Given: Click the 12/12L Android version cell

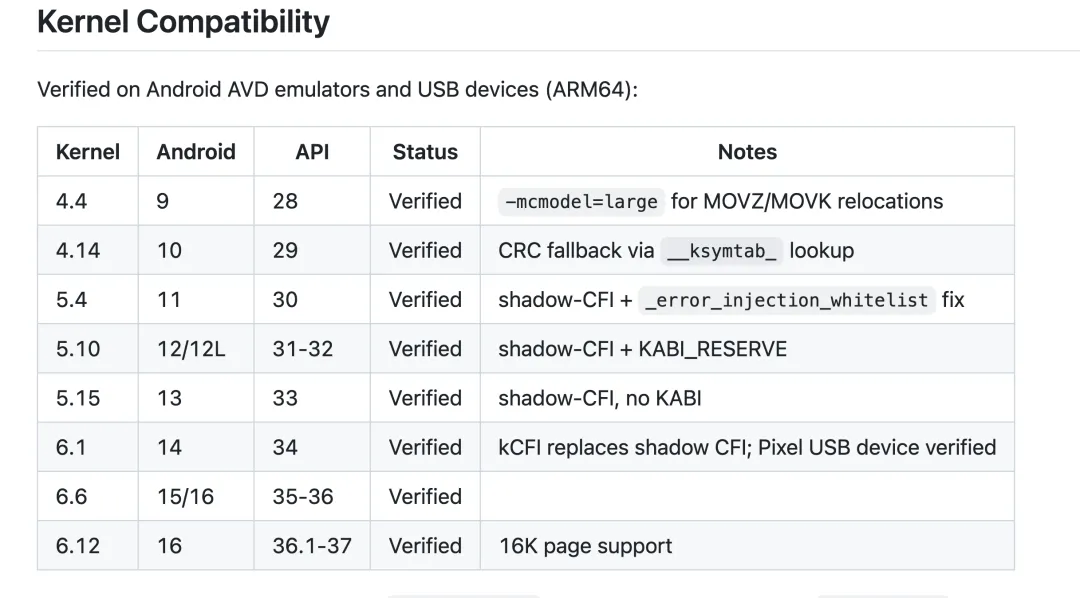Looking at the screenshot, I should pos(191,349).
